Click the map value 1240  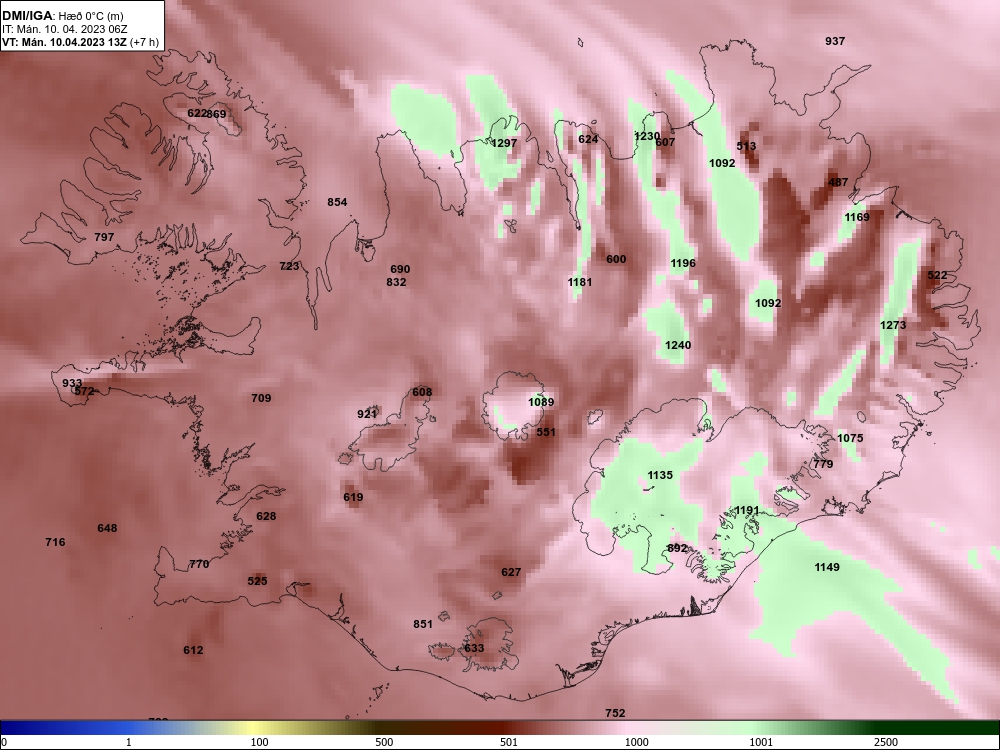tap(678, 346)
